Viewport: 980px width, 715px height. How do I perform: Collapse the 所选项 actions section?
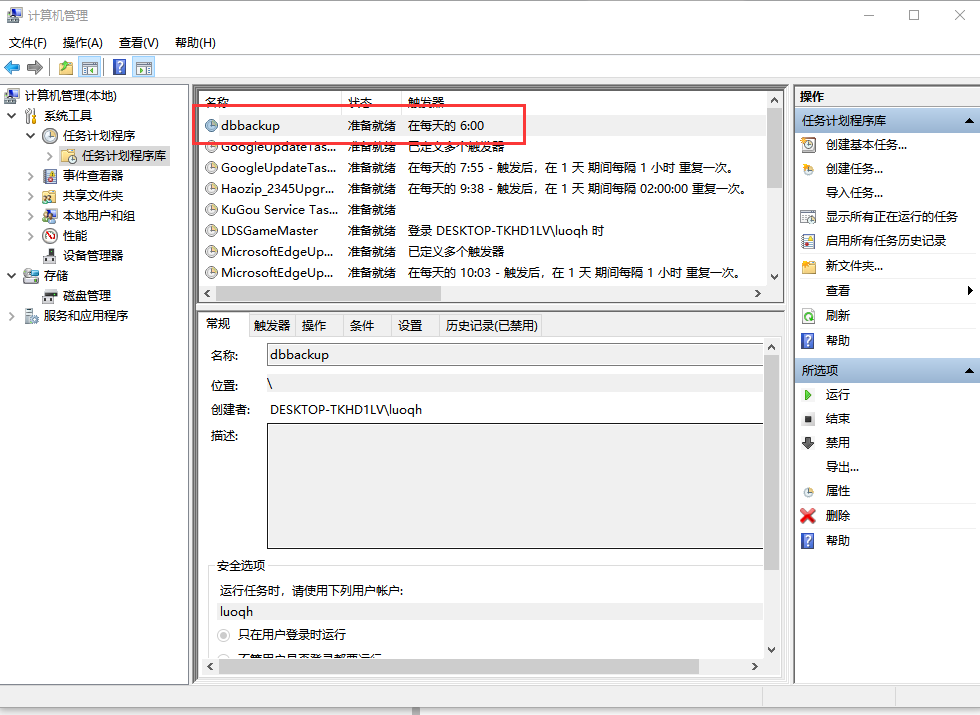[969, 371]
